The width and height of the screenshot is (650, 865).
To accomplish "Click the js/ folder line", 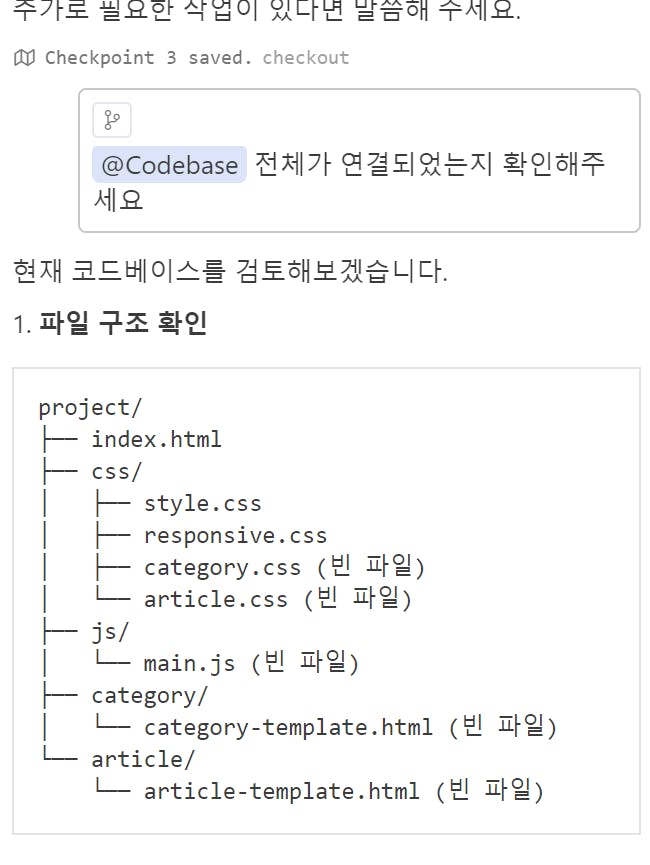I will [x=110, y=631].
